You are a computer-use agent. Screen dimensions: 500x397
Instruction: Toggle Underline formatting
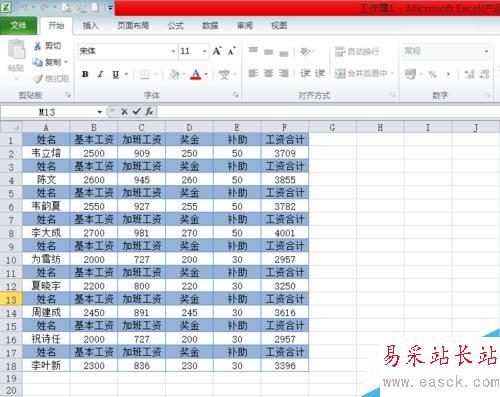[x=115, y=74]
